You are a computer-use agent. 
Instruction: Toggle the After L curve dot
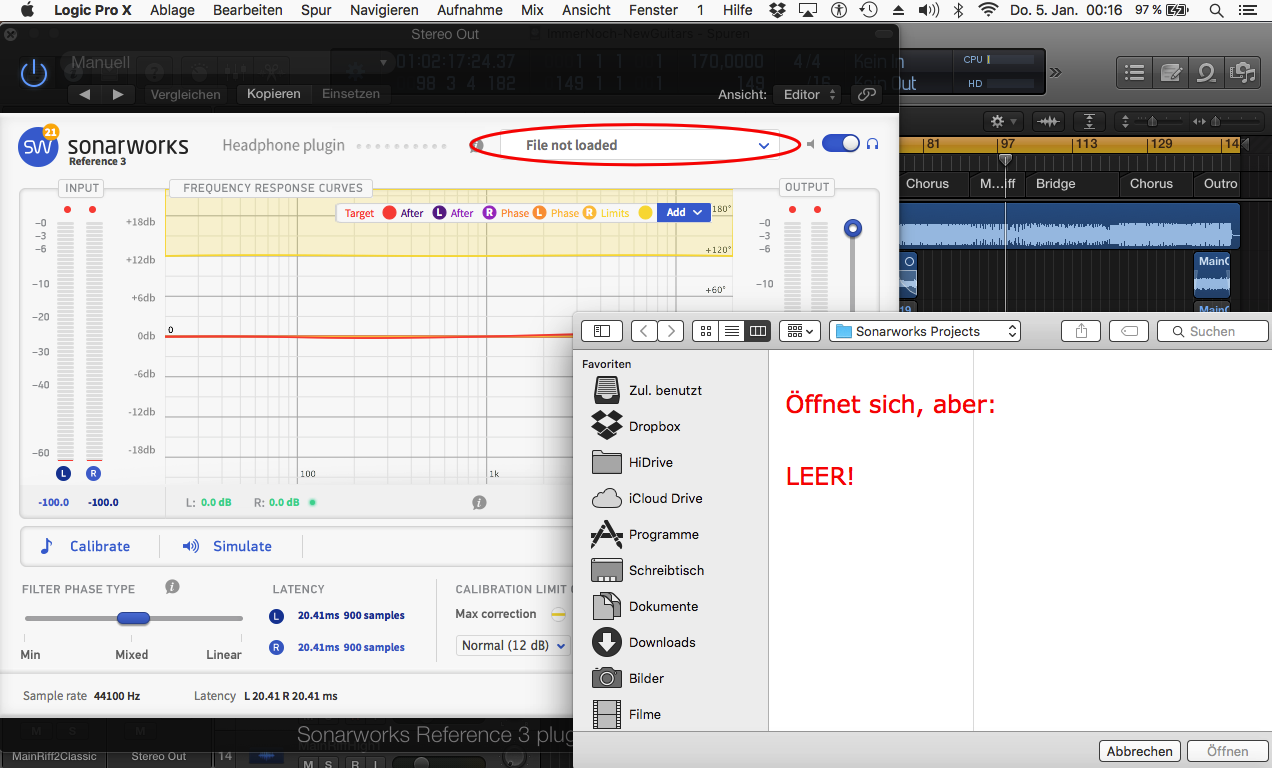439,212
